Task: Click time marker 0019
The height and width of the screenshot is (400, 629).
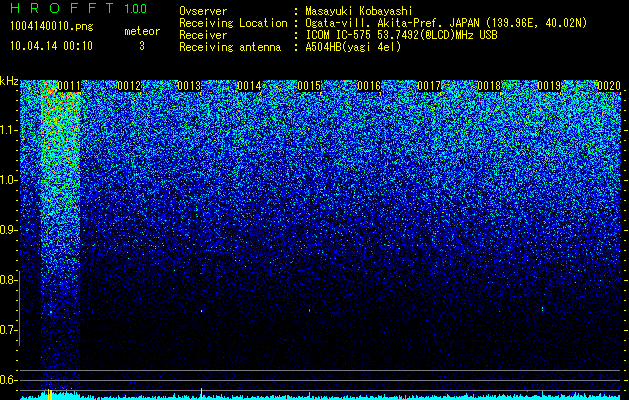Action: tap(549, 86)
